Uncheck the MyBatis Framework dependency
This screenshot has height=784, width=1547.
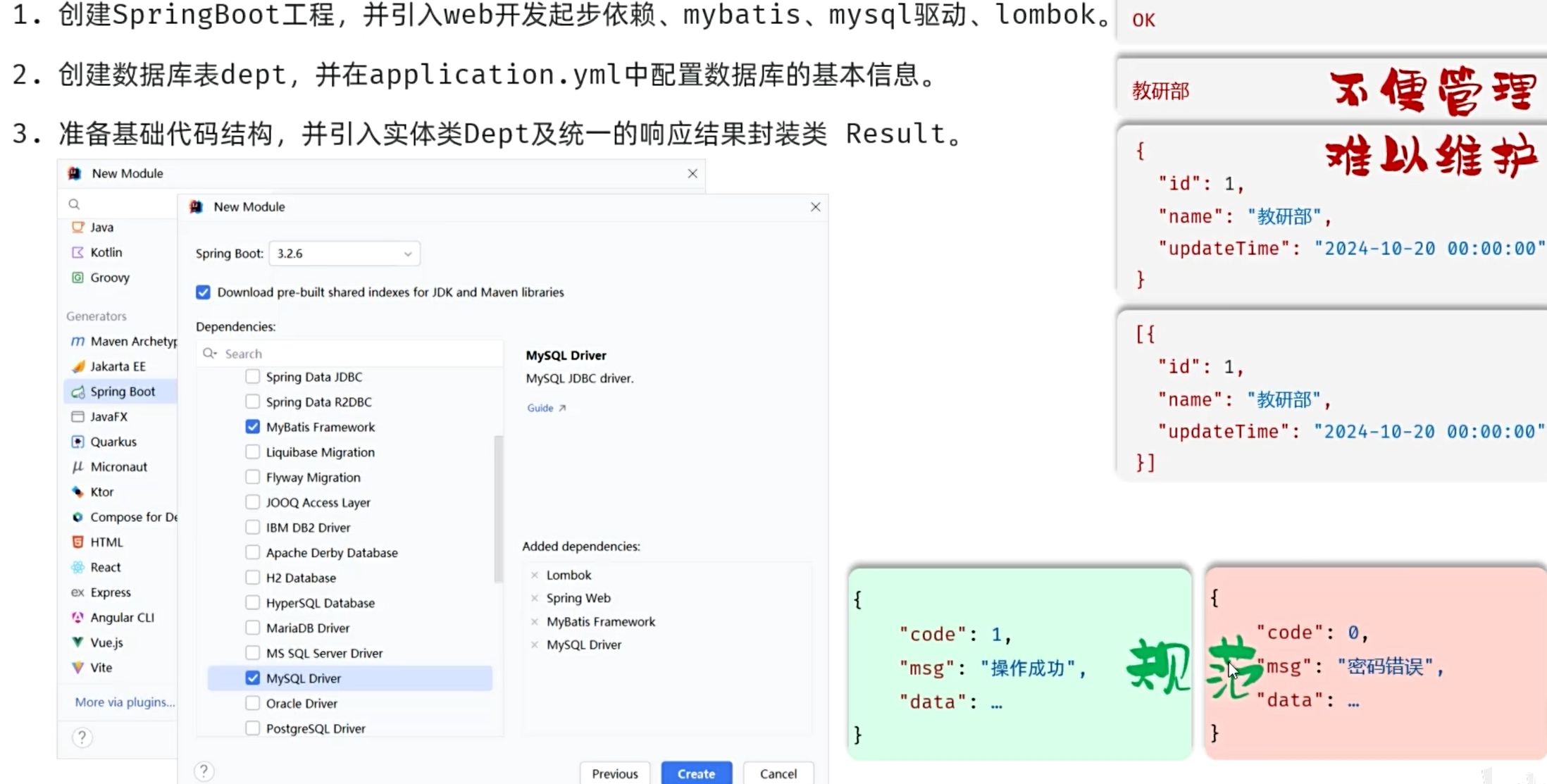(x=252, y=427)
